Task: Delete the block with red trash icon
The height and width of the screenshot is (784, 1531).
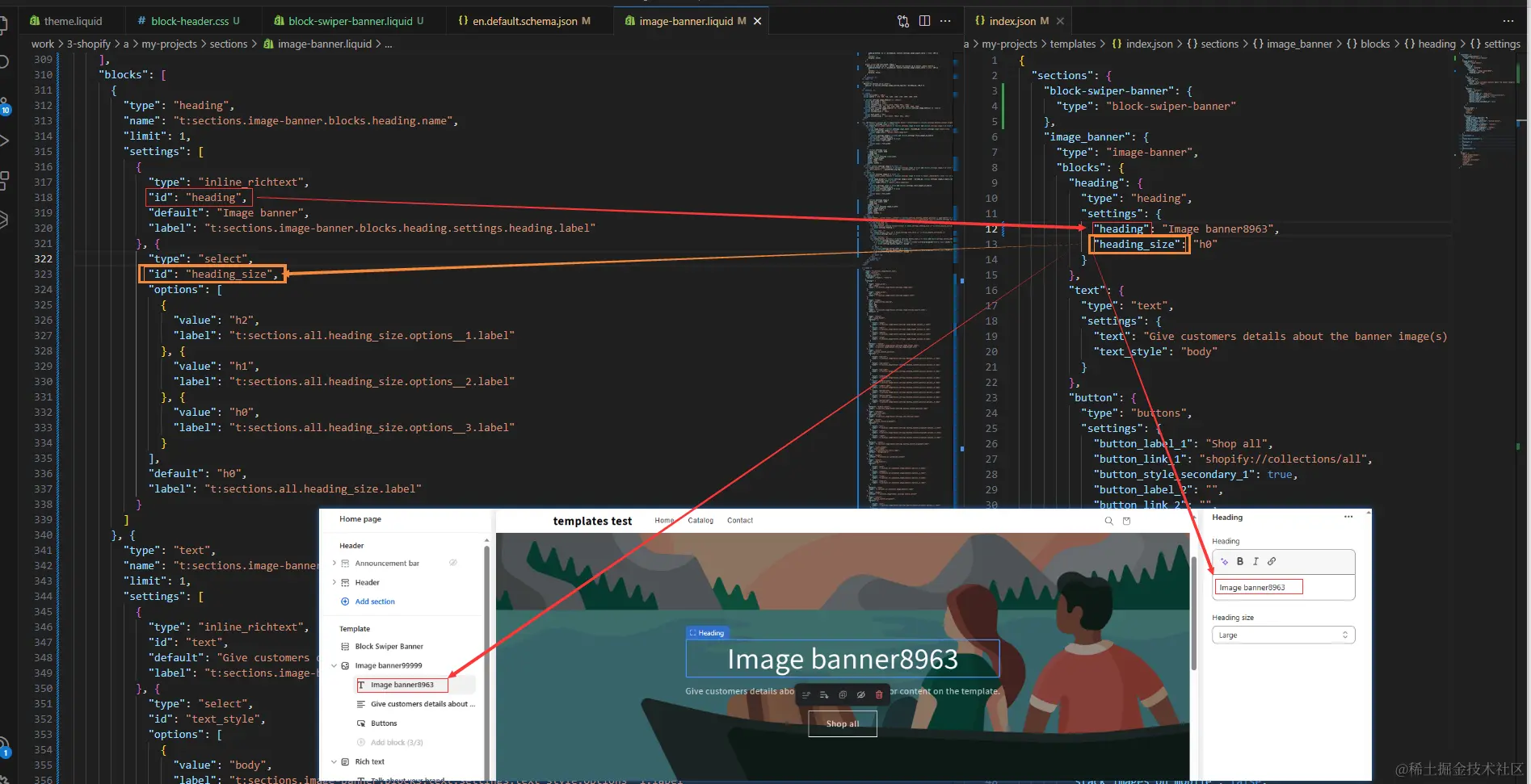Action: click(879, 694)
